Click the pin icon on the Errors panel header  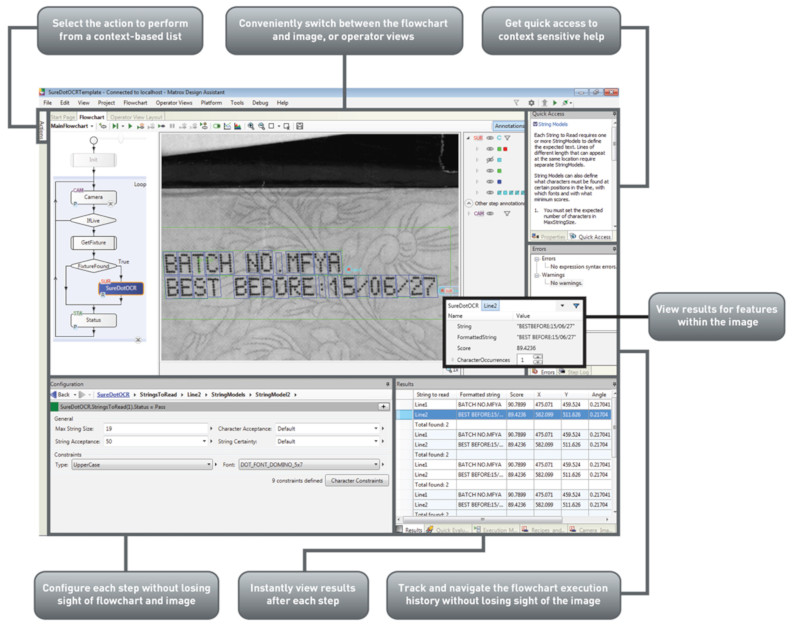point(614,249)
